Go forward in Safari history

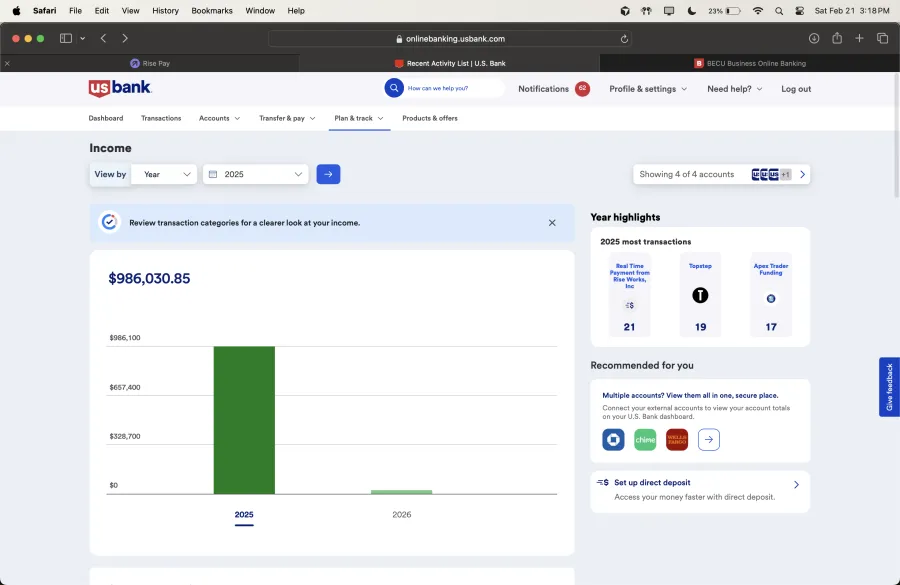(x=125, y=38)
